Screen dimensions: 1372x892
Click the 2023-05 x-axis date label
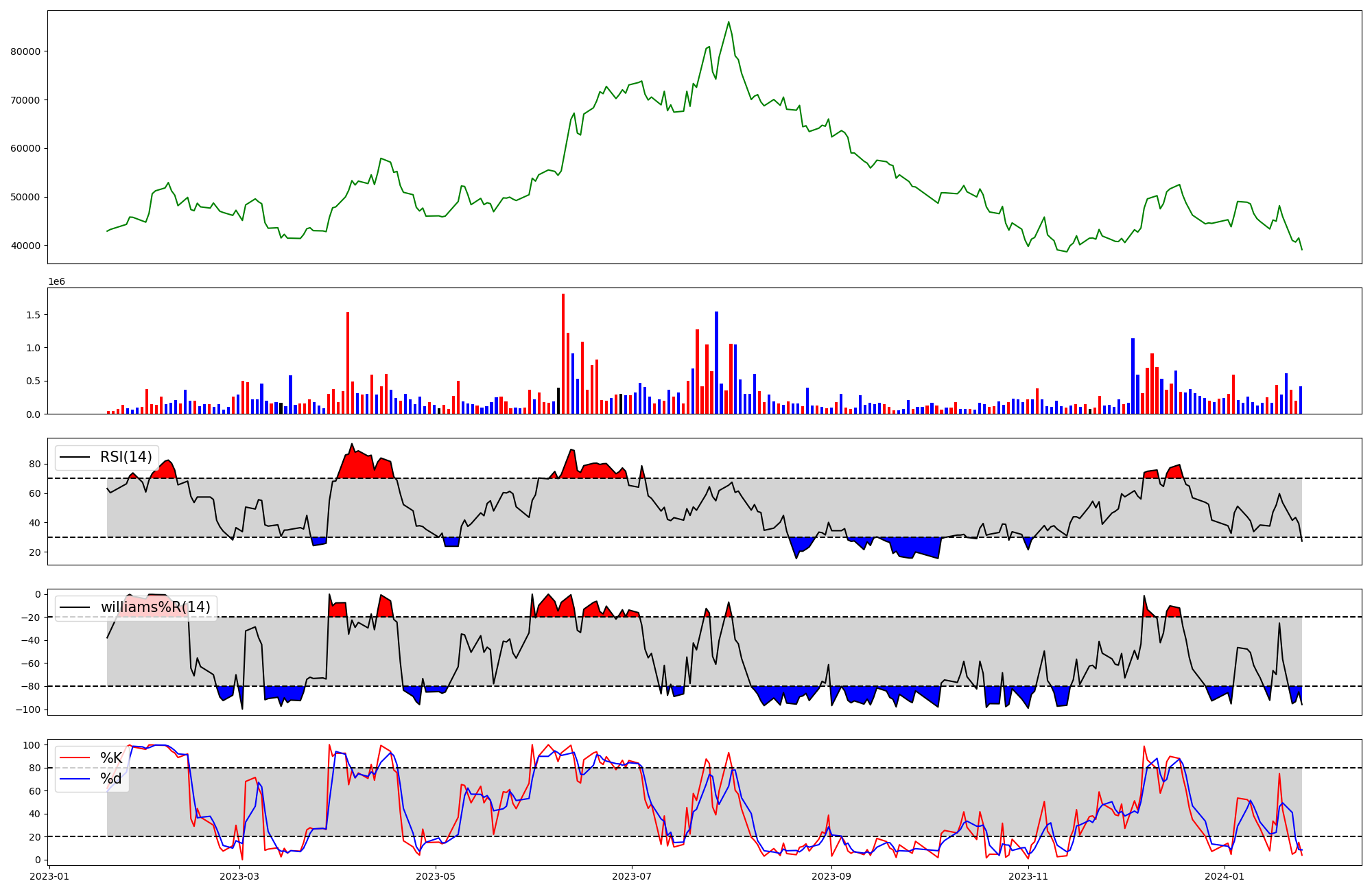tap(436, 876)
